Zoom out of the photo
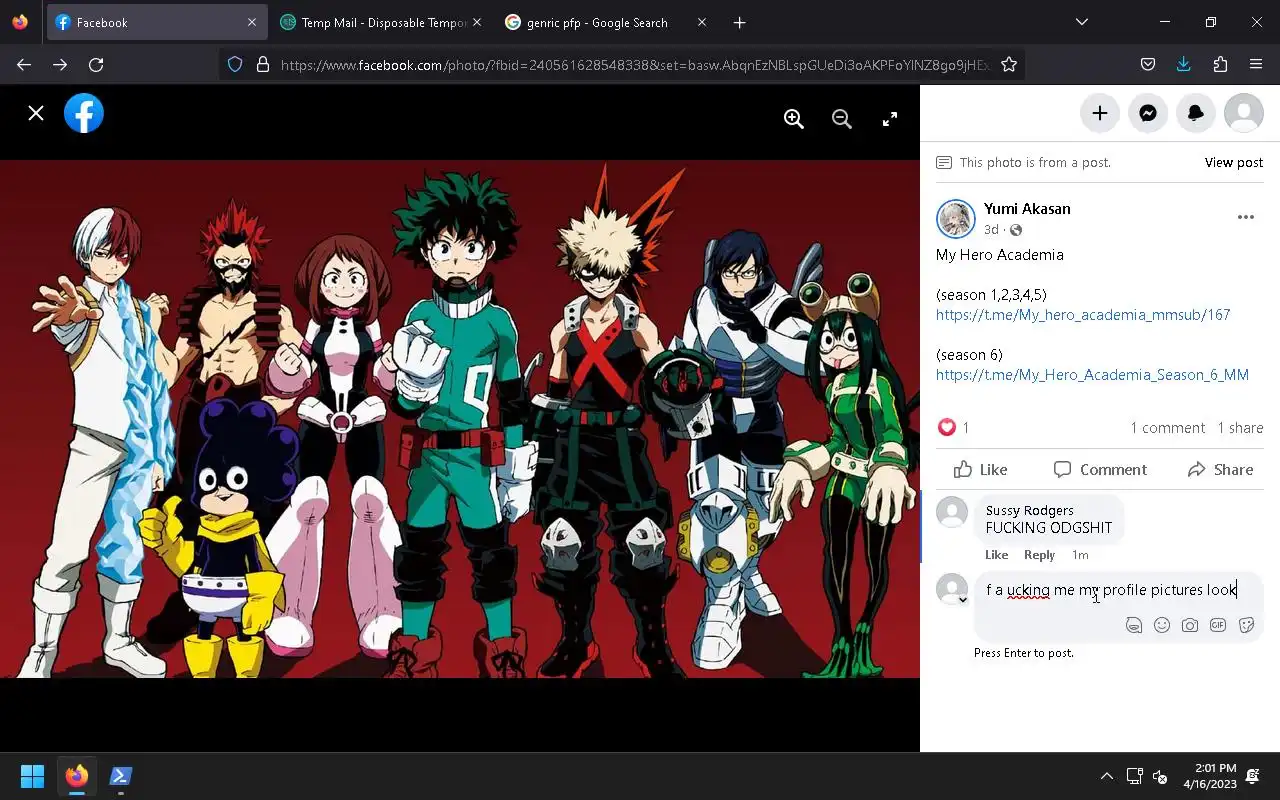This screenshot has height=800, width=1280. point(842,119)
